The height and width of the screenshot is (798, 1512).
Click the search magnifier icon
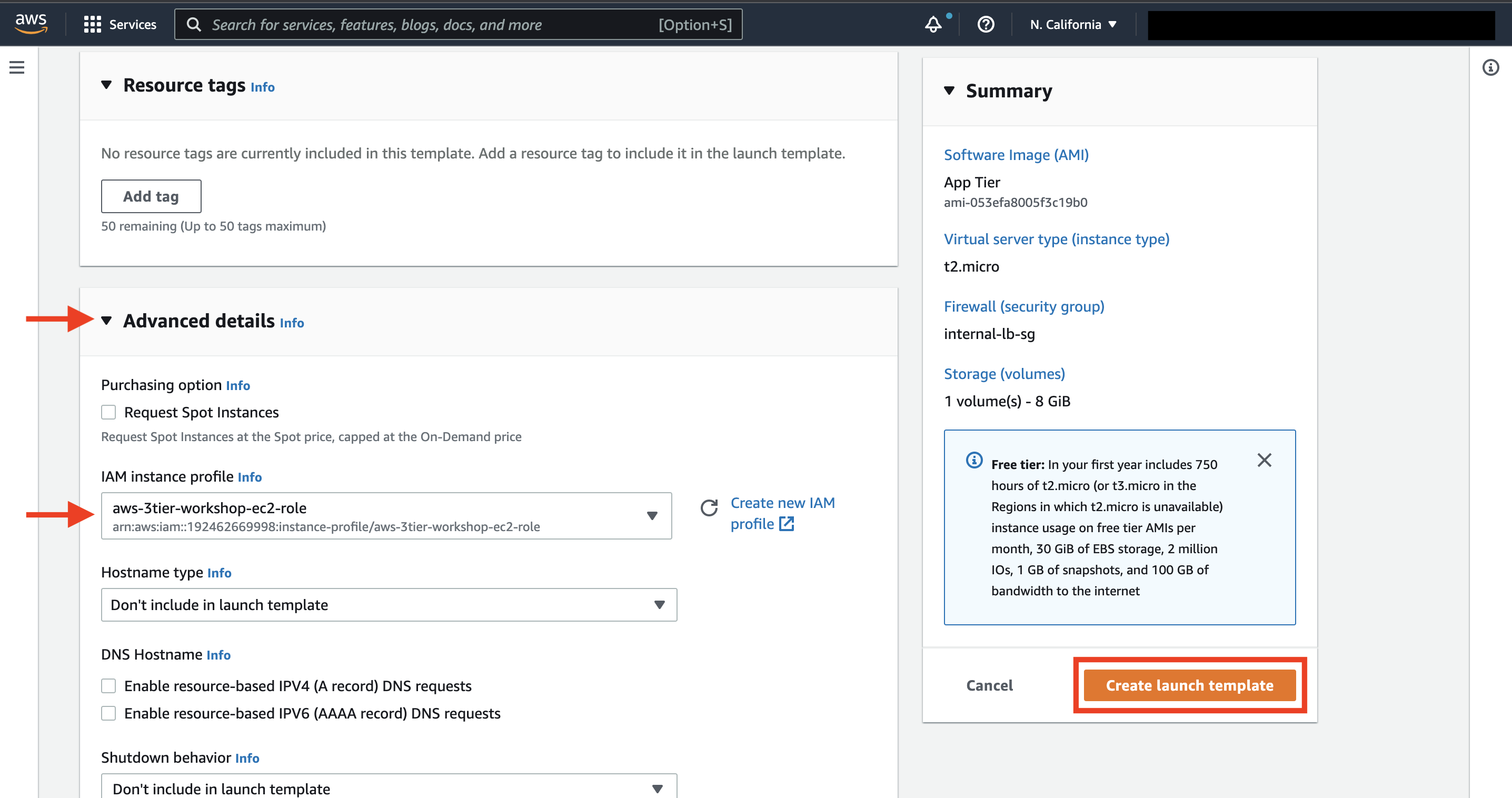tap(194, 25)
